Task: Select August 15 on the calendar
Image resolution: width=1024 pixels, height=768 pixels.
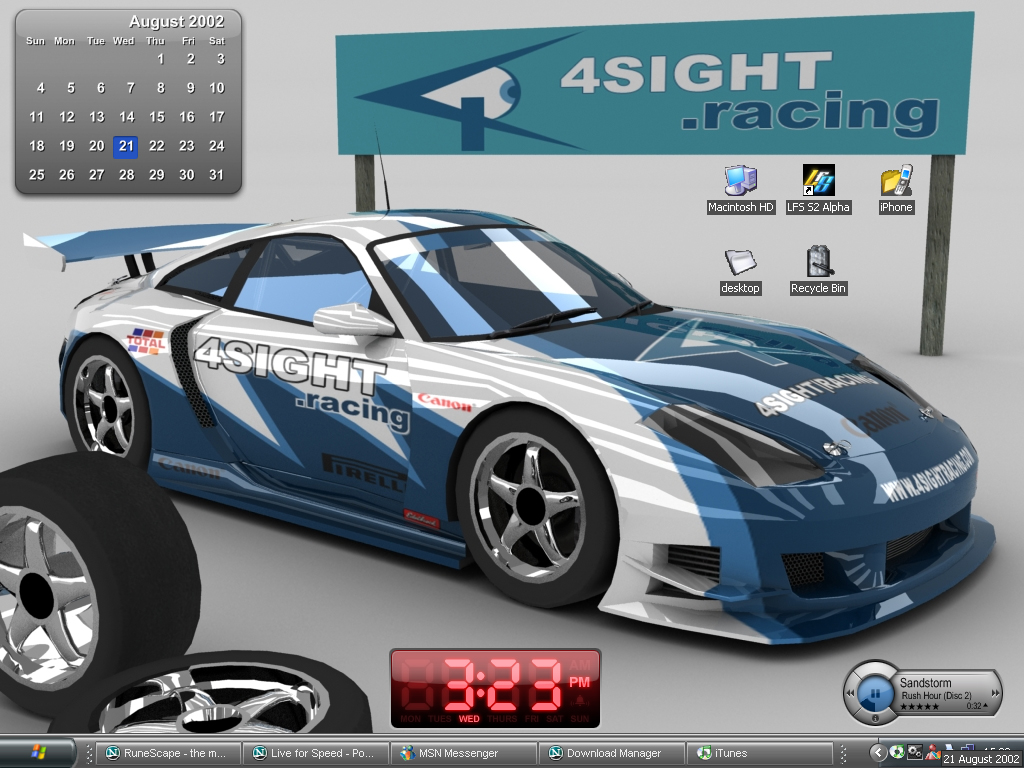Action: [x=157, y=117]
